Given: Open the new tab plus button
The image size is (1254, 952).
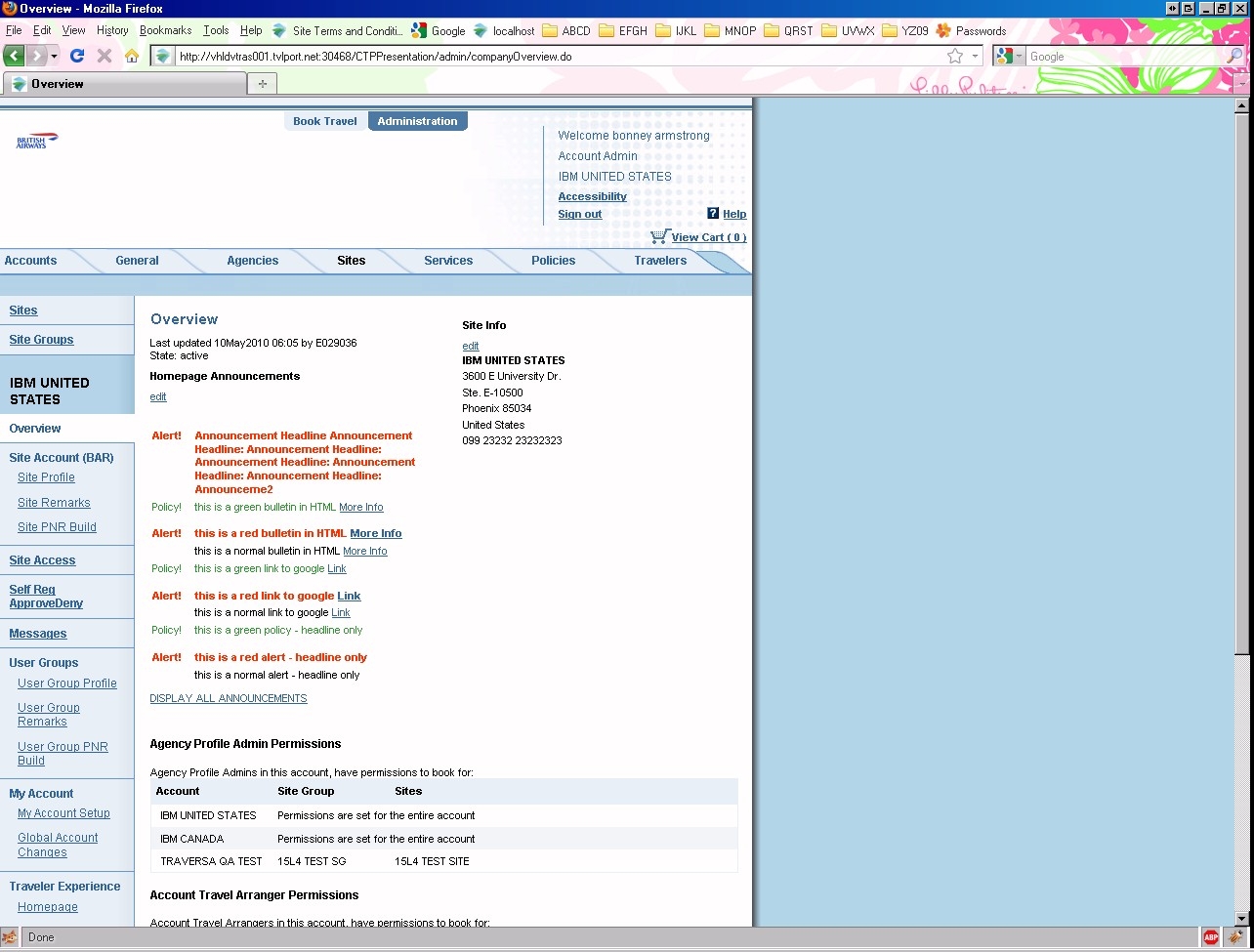Looking at the screenshot, I should tap(262, 84).
